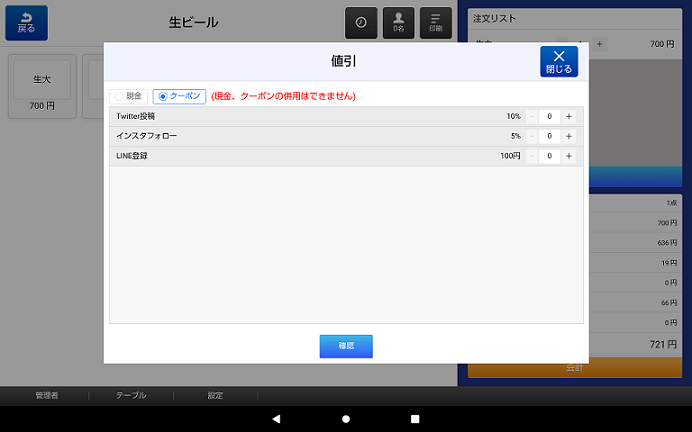Viewport: 692px width, 432px height.
Task: Increase インスタフォロー coupon quantity with plus
Action: coord(569,136)
